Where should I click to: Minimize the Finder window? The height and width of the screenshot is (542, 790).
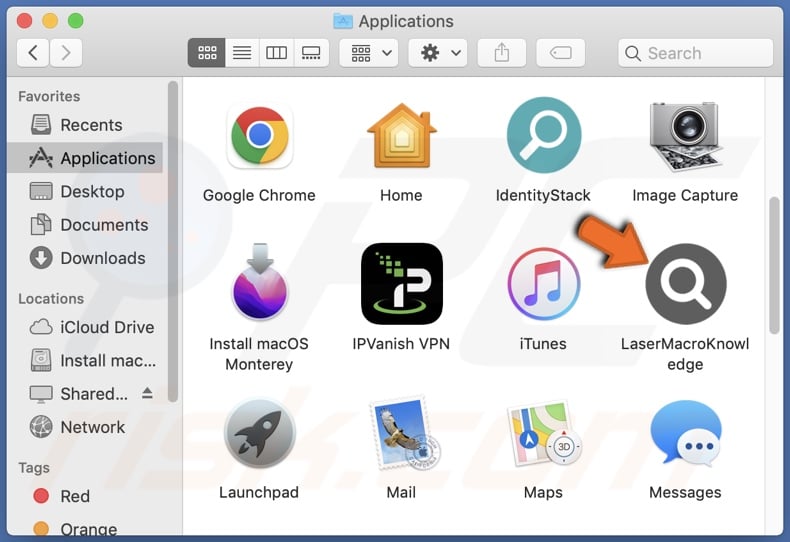(50, 21)
